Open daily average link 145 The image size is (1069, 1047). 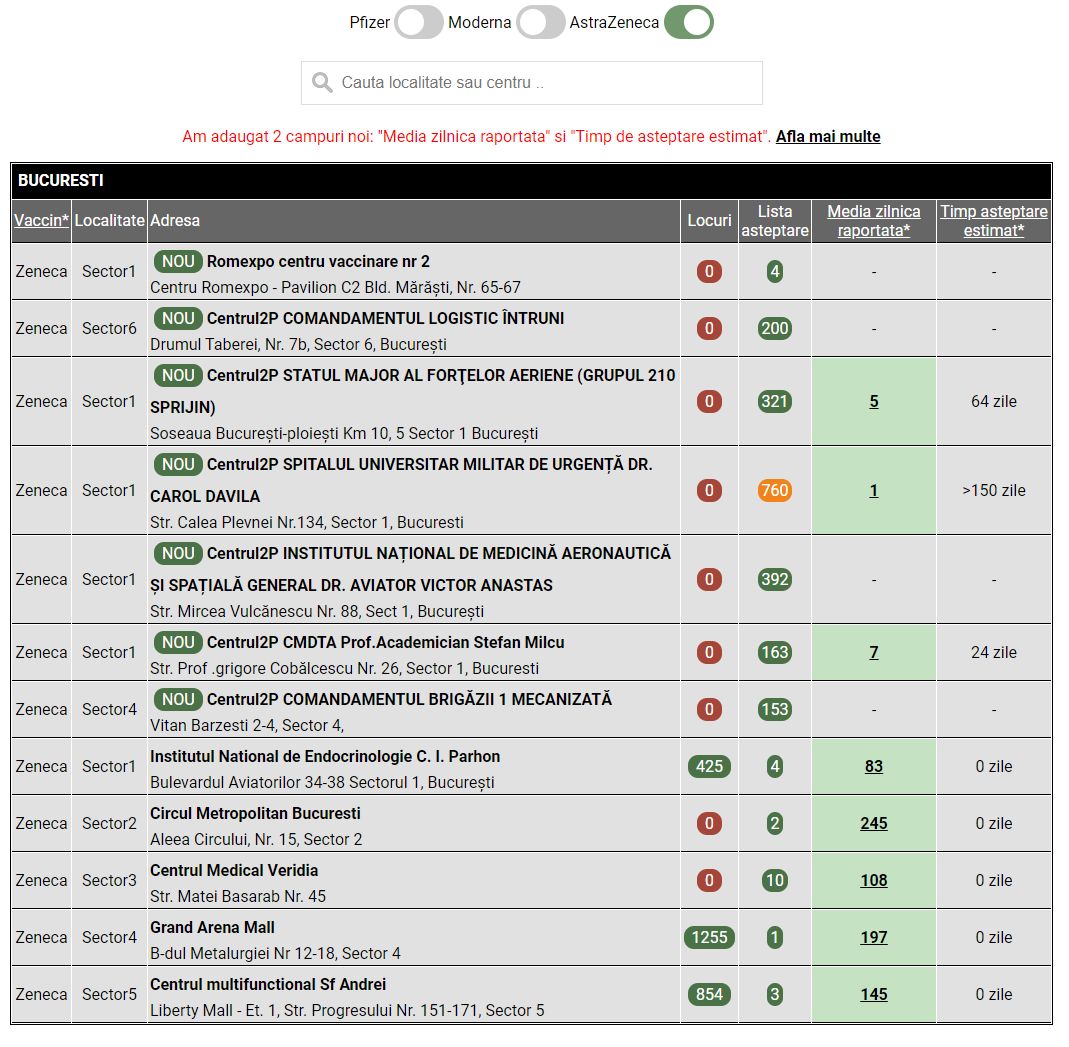(873, 995)
